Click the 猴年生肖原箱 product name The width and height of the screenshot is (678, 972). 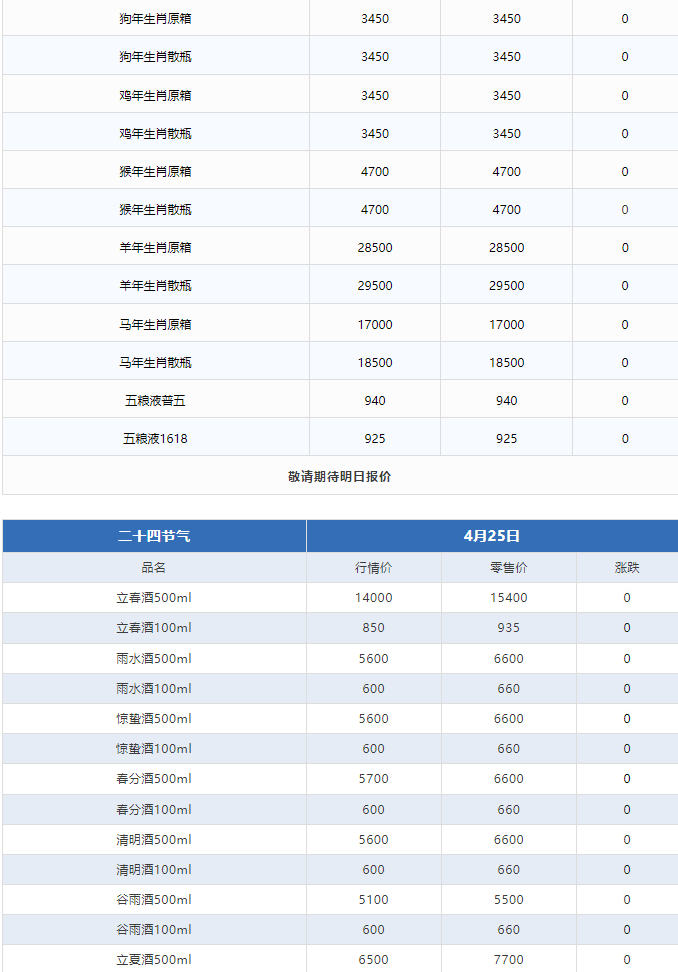155,172
